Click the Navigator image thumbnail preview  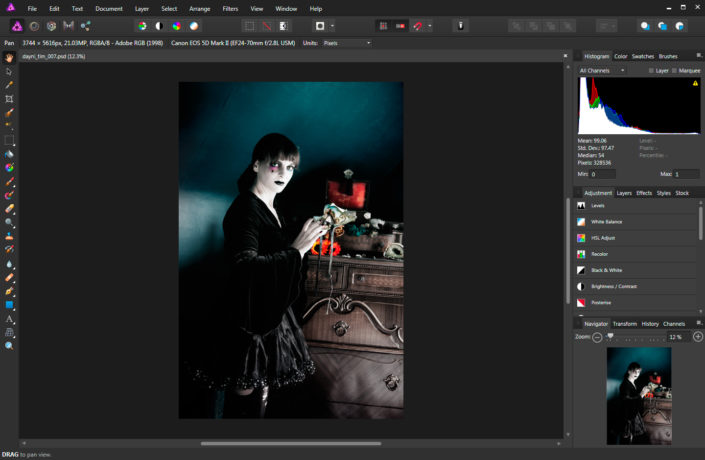[x=639, y=396]
